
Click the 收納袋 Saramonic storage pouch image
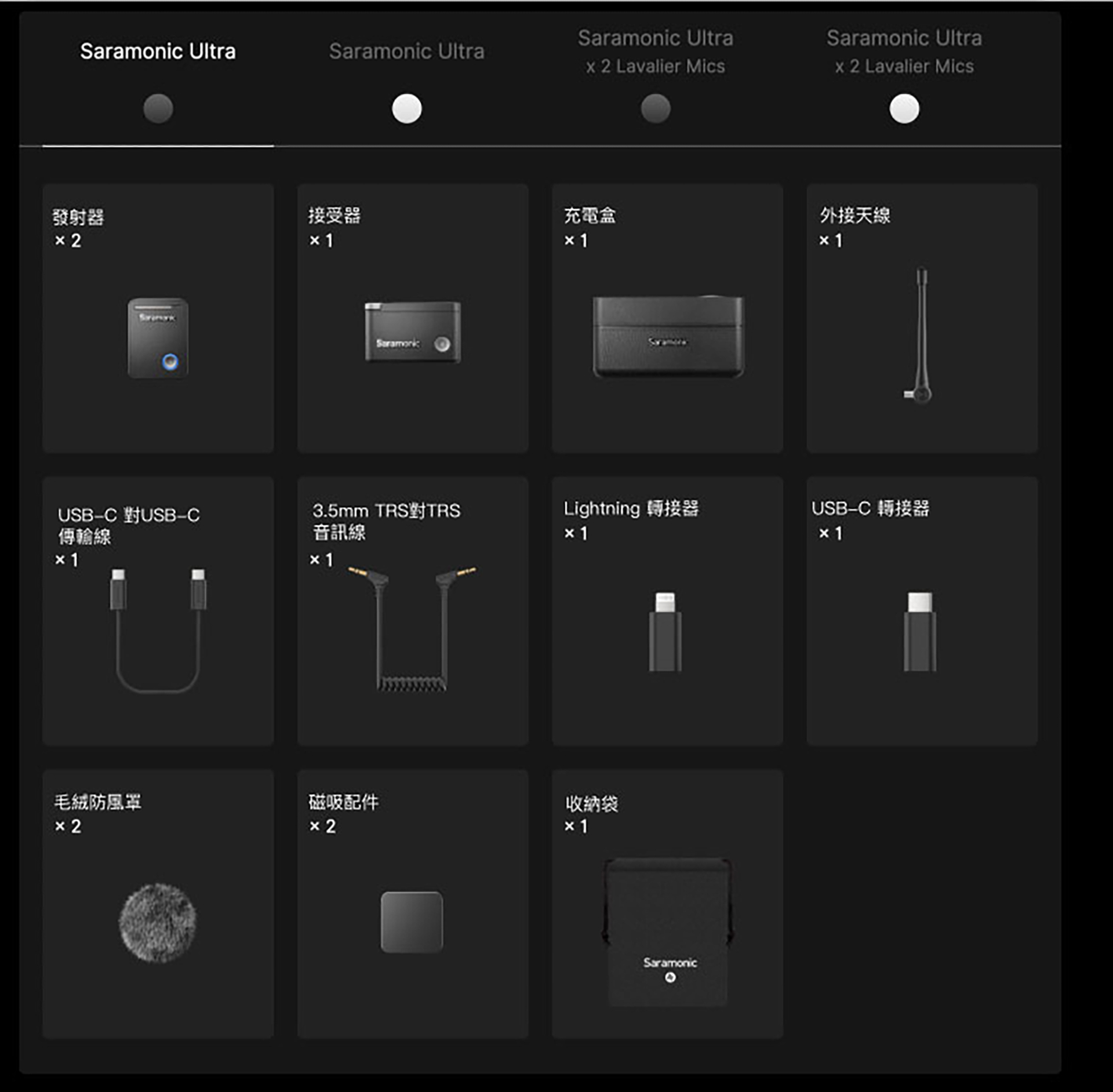668,932
